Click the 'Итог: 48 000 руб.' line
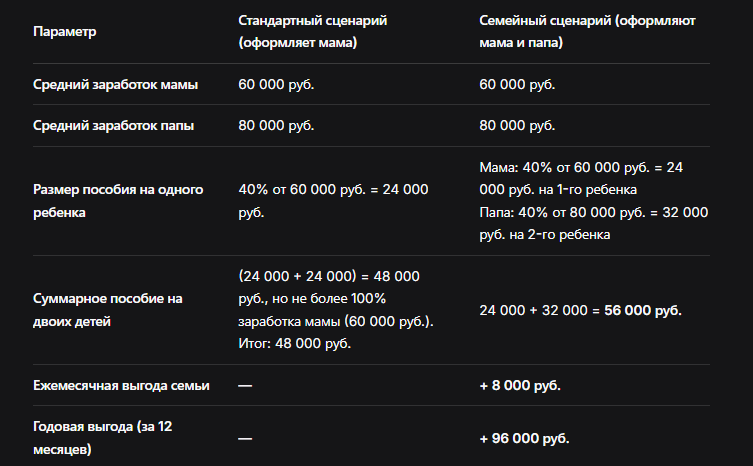The height and width of the screenshot is (466, 753). 294,343
